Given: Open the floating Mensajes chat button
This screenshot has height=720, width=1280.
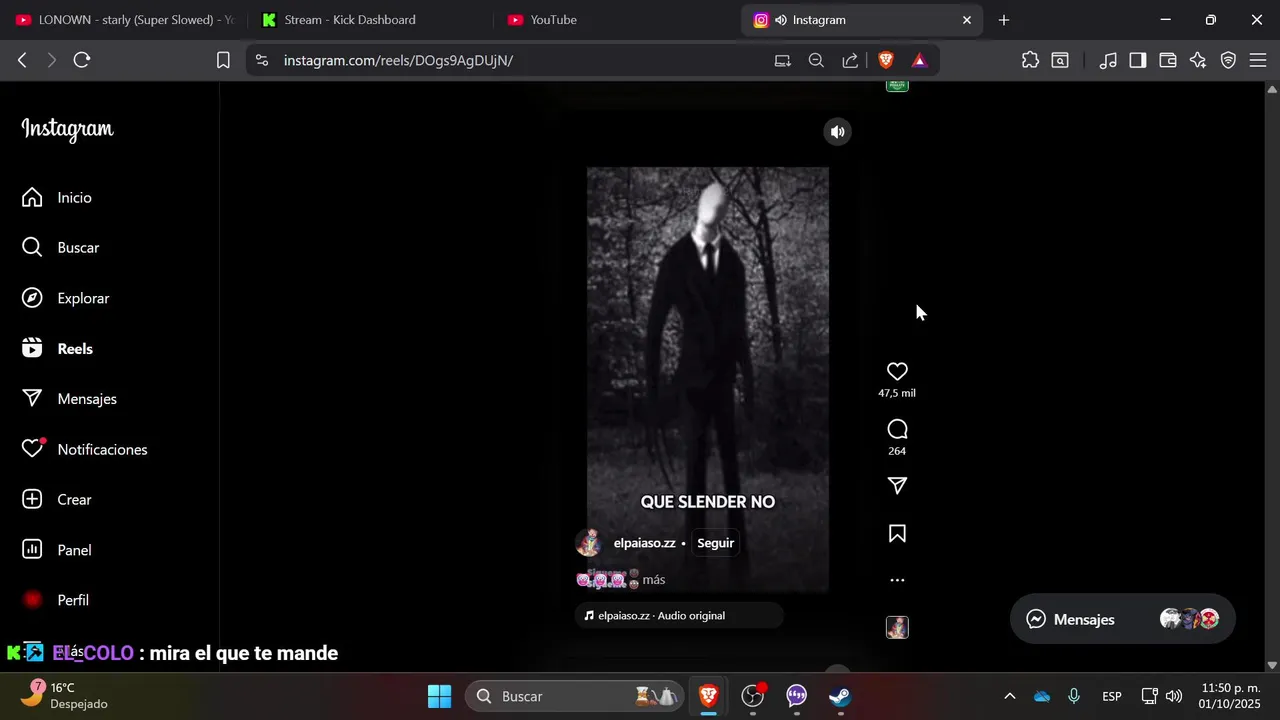Looking at the screenshot, I should tap(1123, 619).
